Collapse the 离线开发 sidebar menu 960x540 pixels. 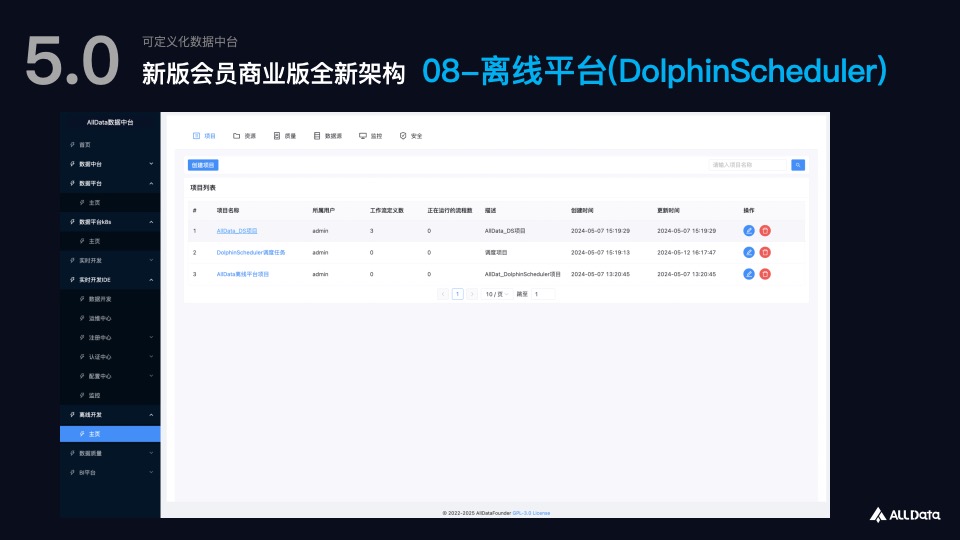110,414
